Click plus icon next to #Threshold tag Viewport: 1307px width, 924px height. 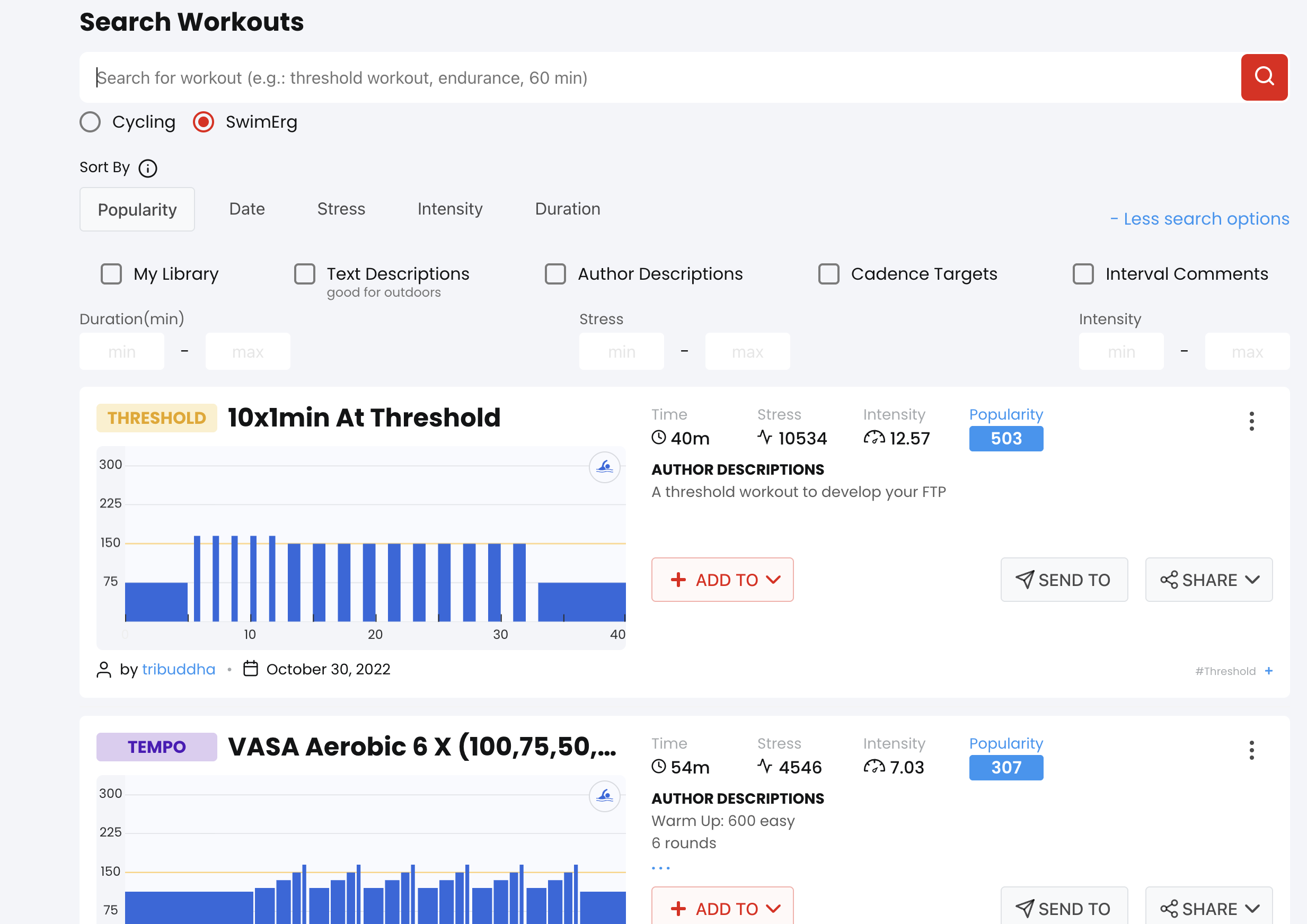[x=1269, y=671]
